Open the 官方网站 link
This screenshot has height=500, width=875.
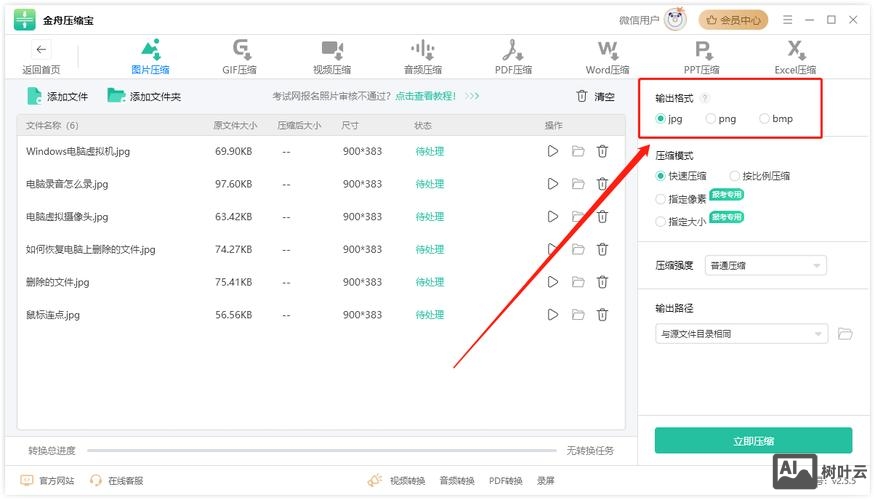(x=47, y=480)
